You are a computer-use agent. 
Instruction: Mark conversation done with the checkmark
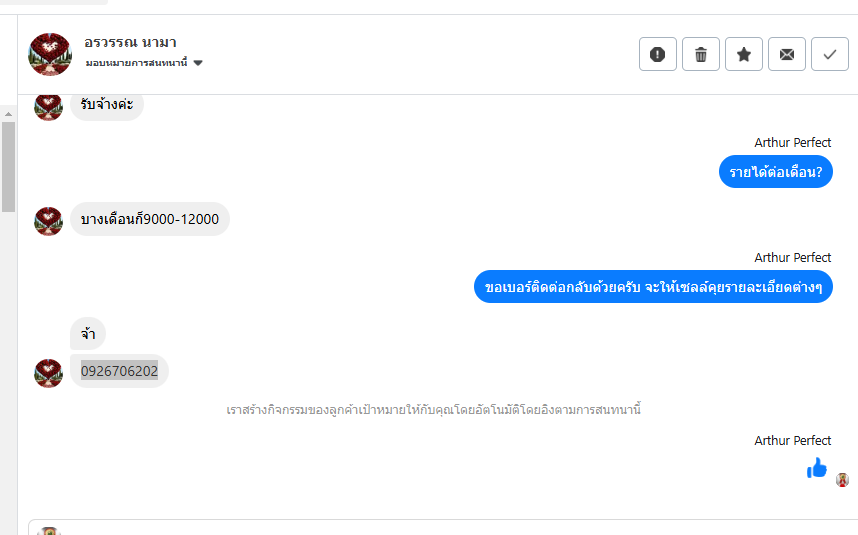click(x=829, y=54)
